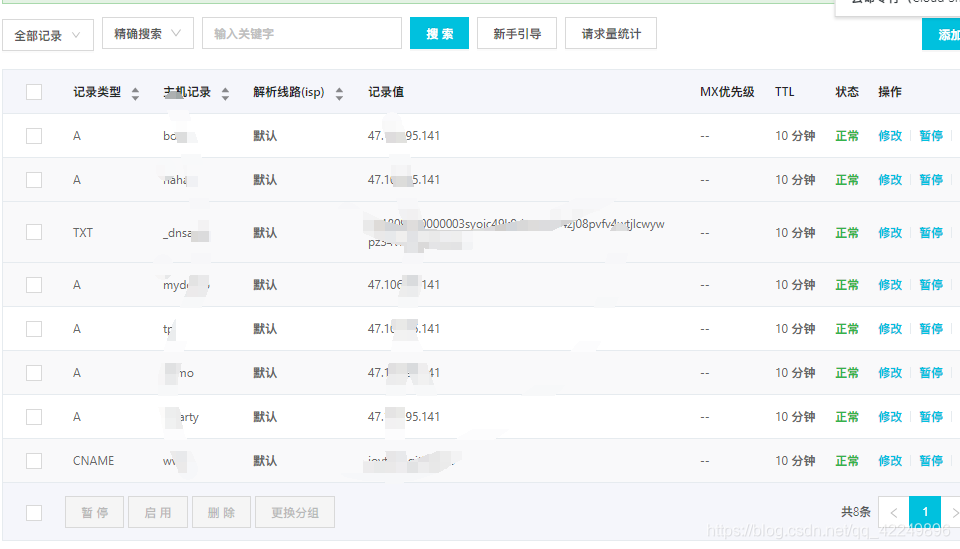This screenshot has height=549, width=960.
Task: Check the first A record row checkbox
Action: point(34,135)
